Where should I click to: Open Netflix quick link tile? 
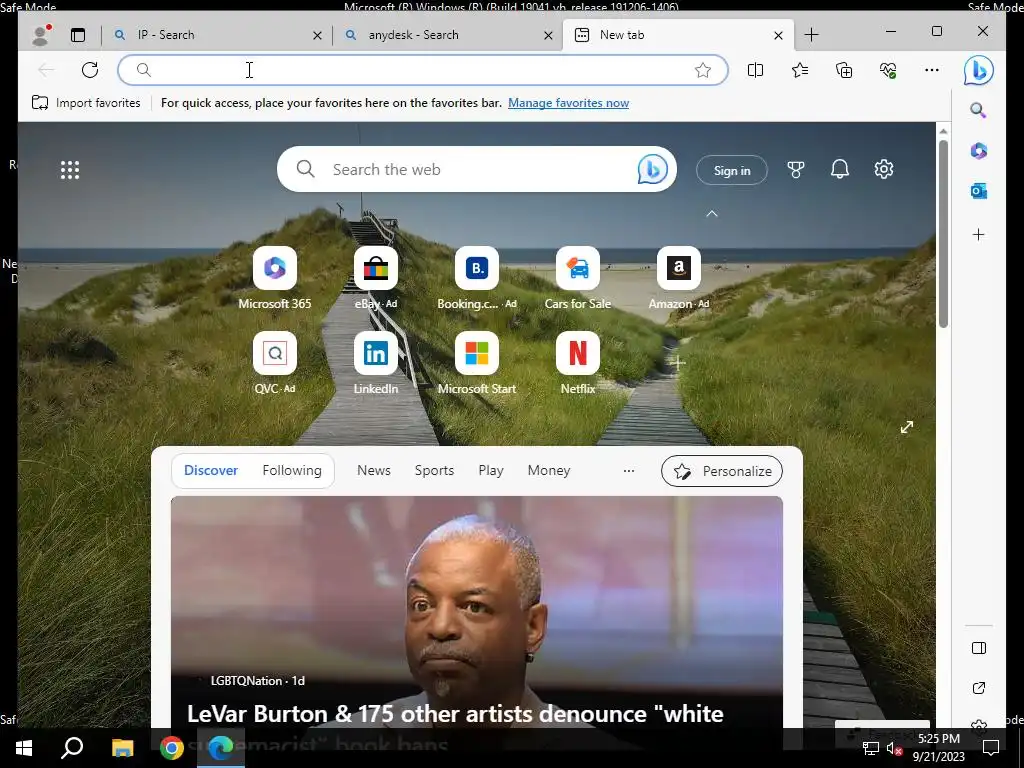point(578,353)
